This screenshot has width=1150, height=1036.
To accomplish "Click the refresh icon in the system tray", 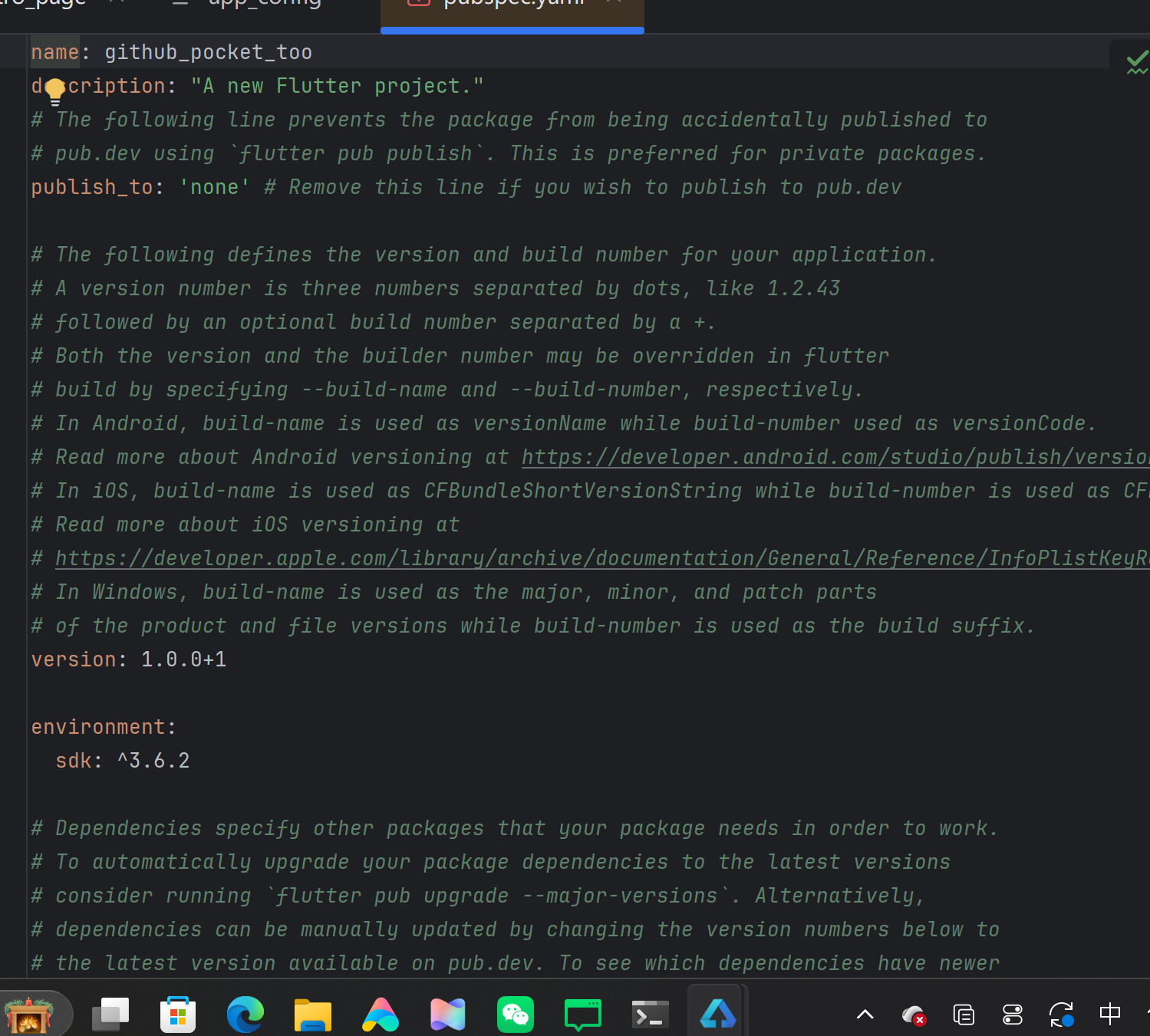I will (1062, 1014).
